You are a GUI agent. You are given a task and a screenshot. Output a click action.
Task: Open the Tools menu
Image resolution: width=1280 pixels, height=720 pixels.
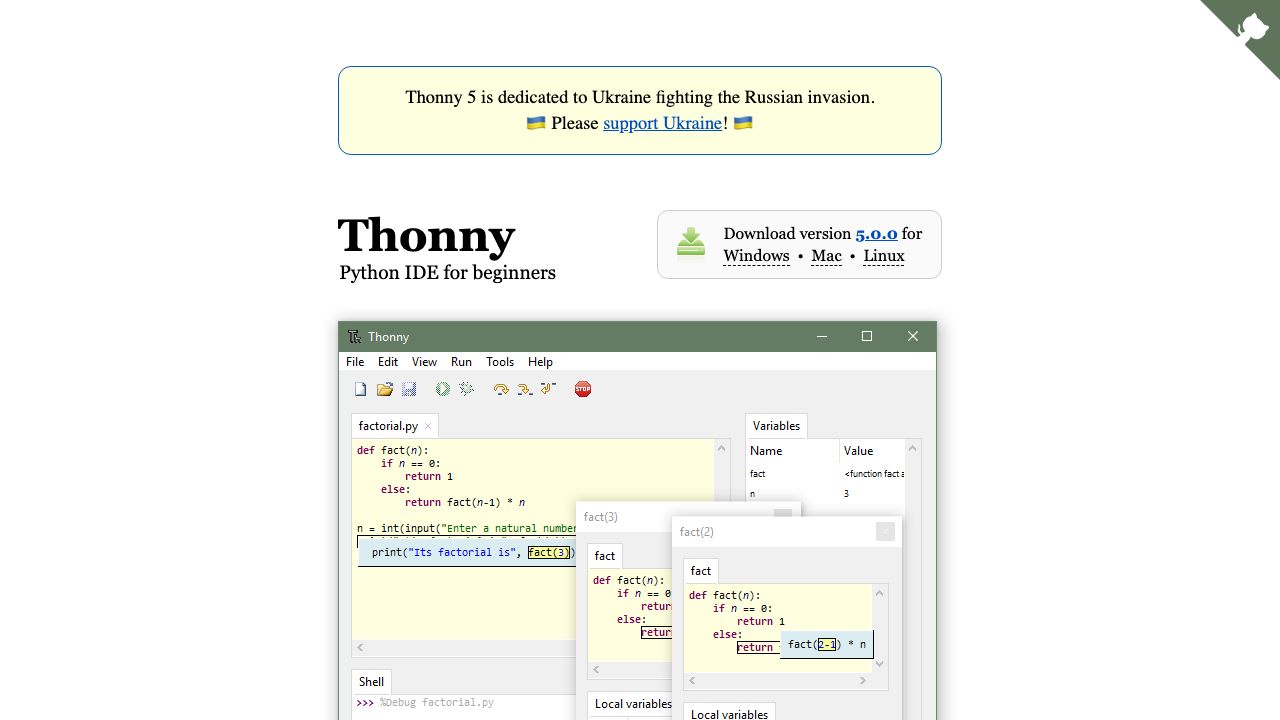tap(500, 362)
